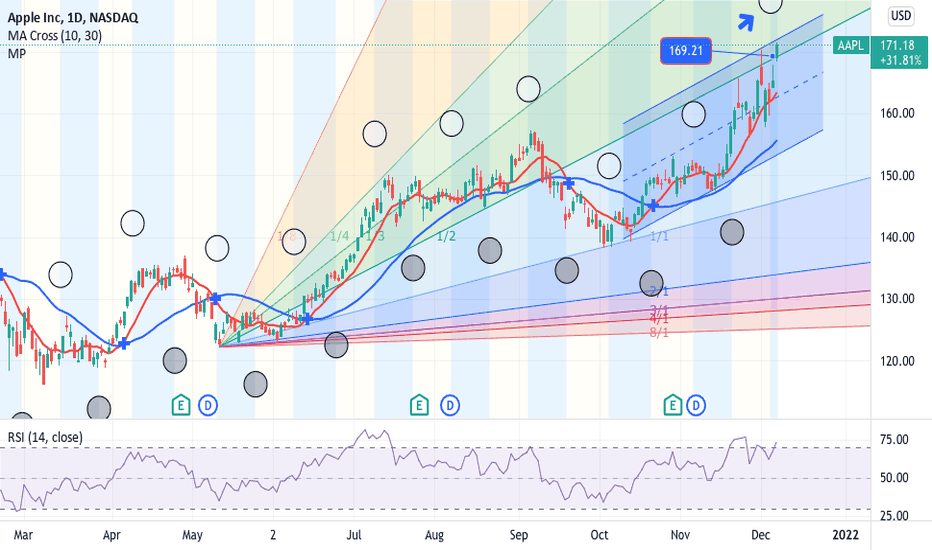This screenshot has width=932, height=550.
Task: Select the MA cross marker in May
Action: point(215,298)
